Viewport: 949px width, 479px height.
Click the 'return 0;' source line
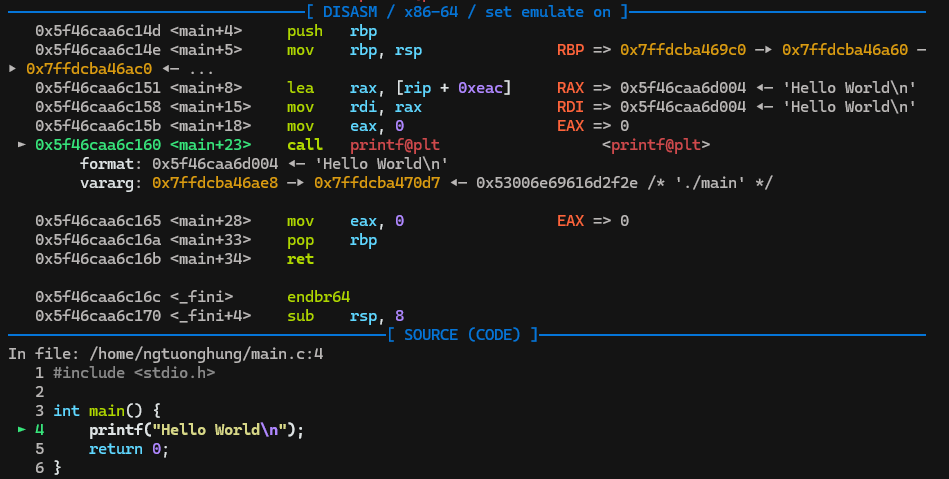(128, 449)
